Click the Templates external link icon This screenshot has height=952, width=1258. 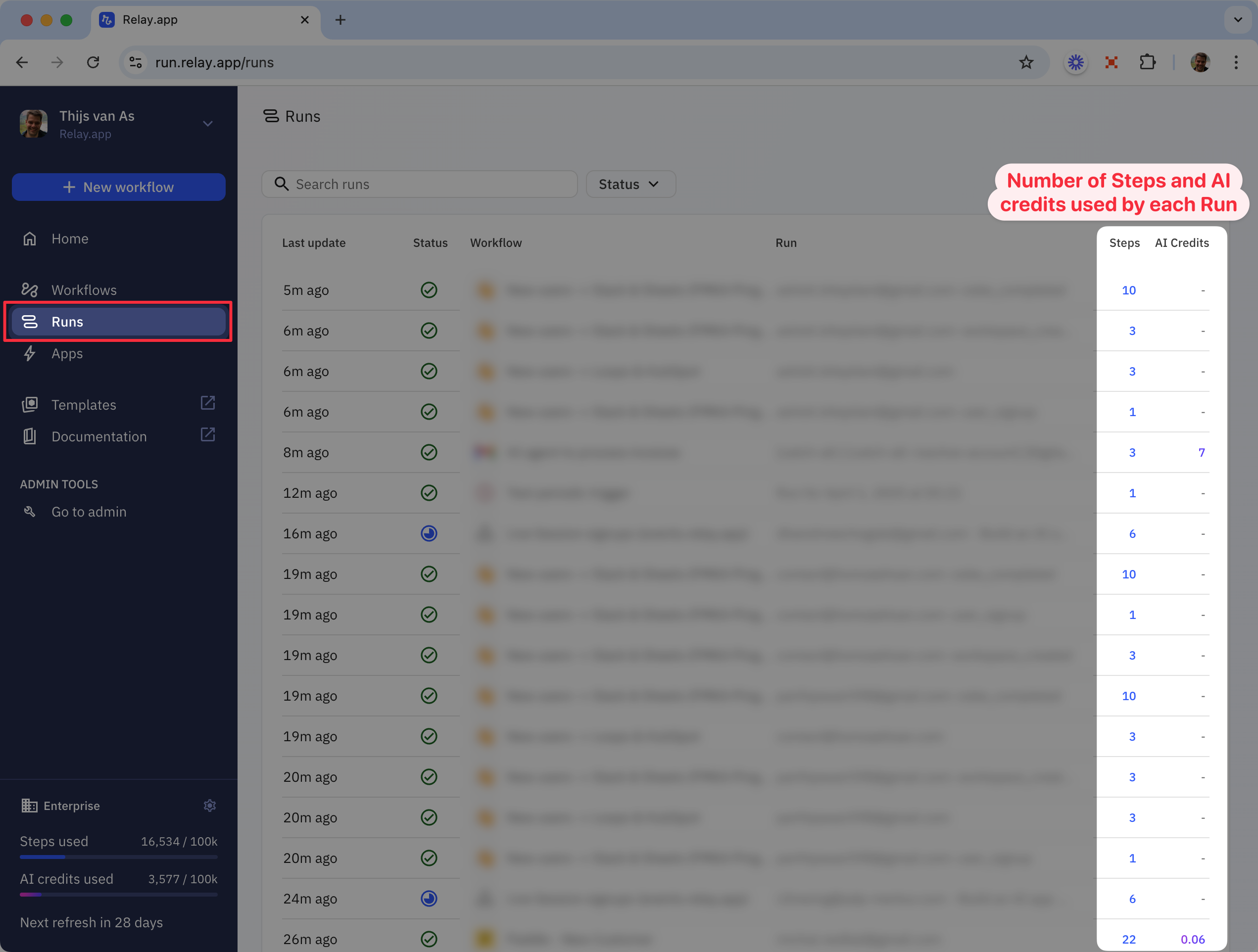tap(207, 403)
